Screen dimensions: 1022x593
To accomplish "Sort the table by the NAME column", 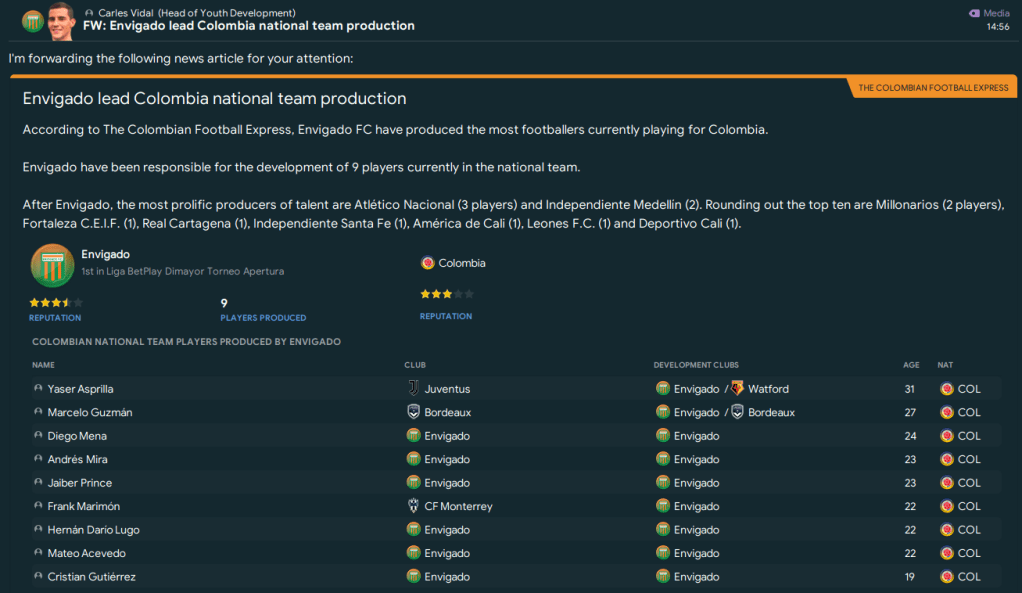I will tap(43, 365).
